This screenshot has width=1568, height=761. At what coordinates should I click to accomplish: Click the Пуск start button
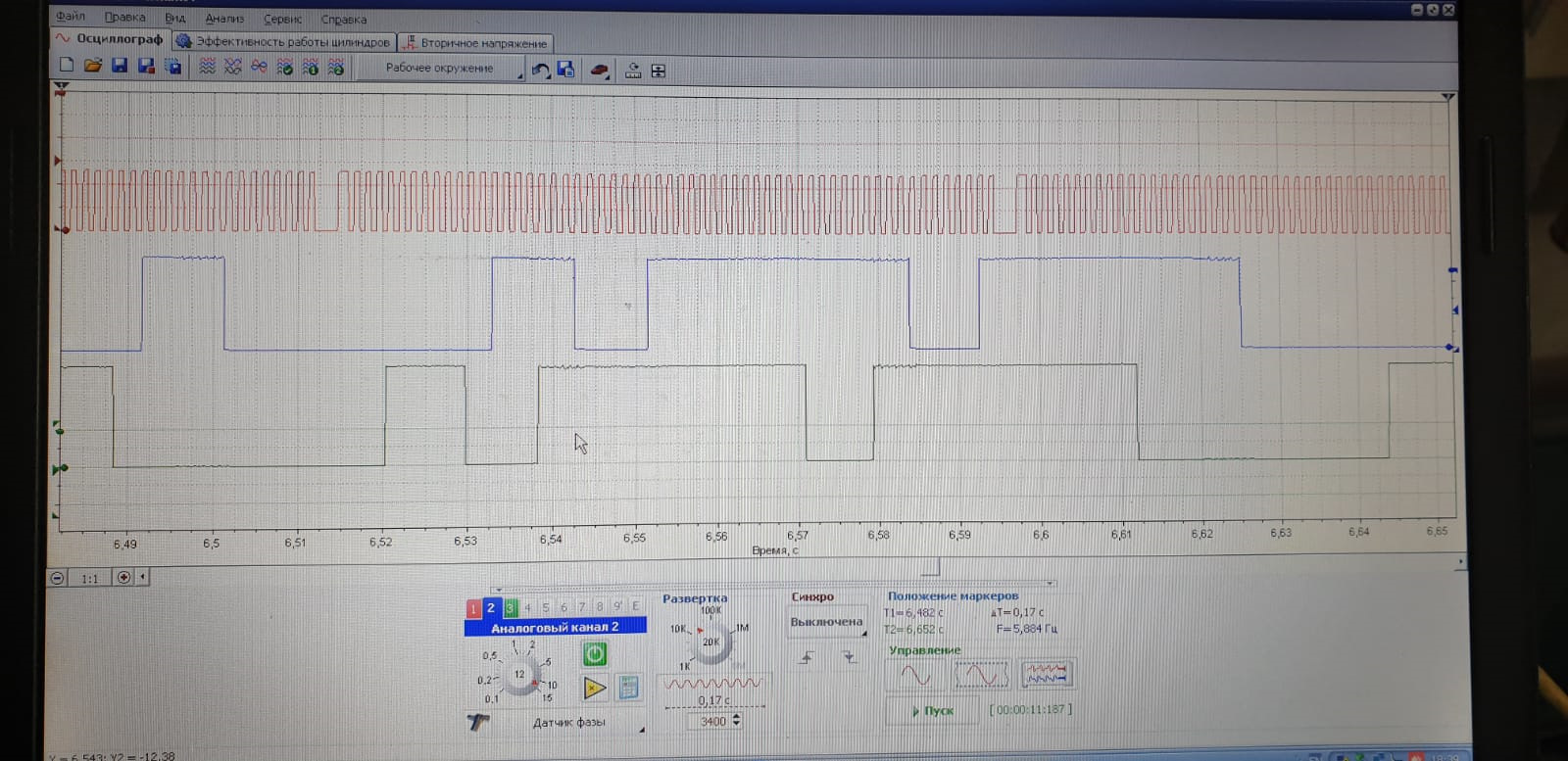click(932, 711)
